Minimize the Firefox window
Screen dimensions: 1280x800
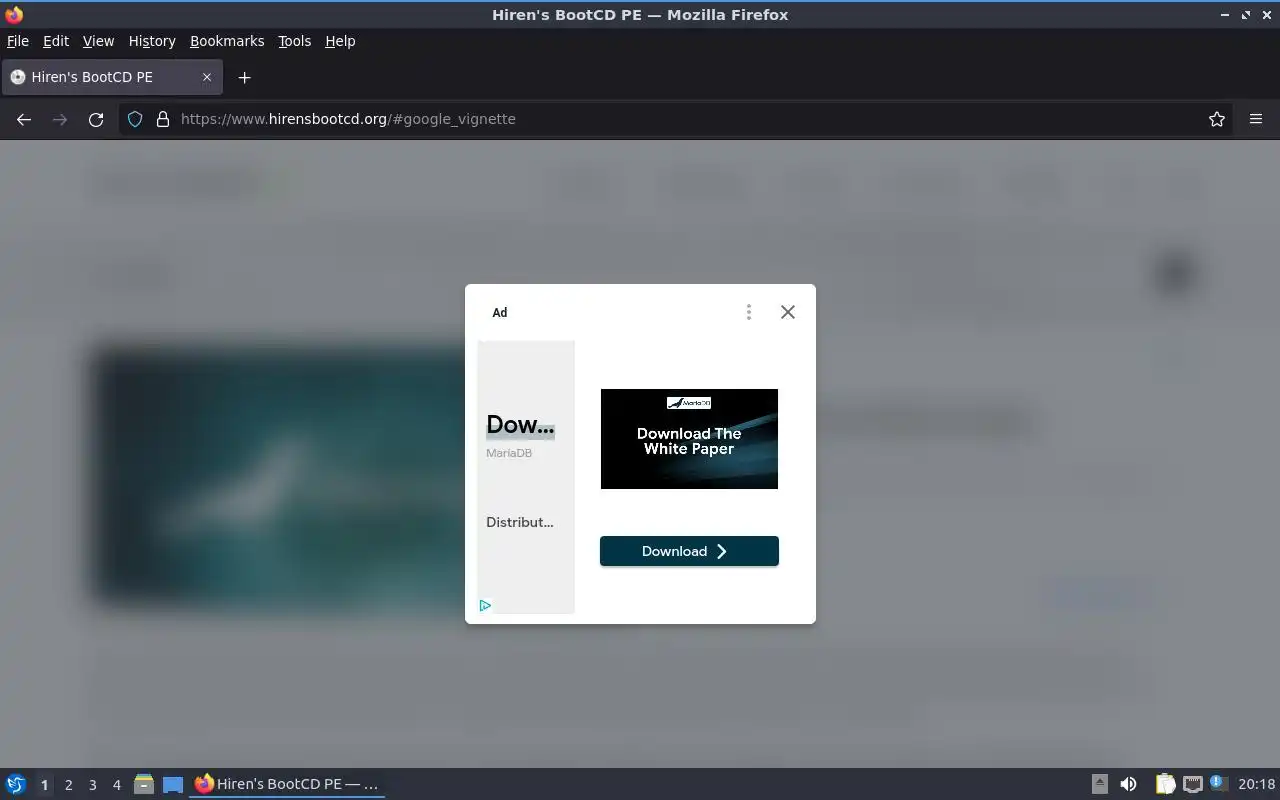coord(1225,15)
